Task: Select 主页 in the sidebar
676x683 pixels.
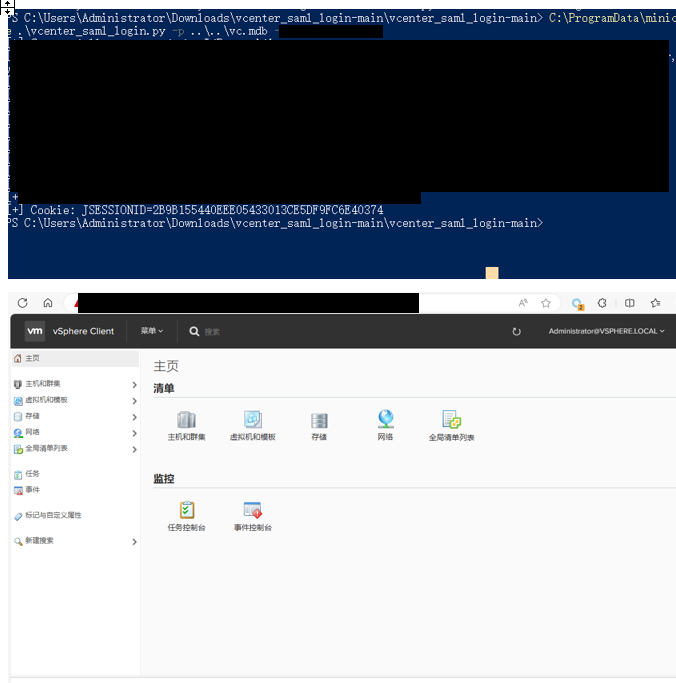Action: pos(33,358)
